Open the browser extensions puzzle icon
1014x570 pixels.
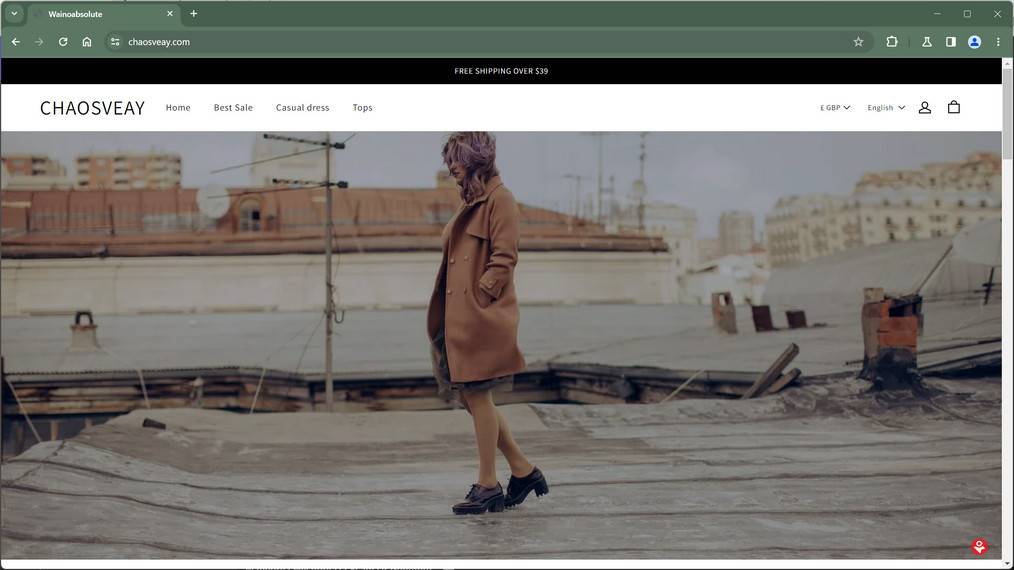892,42
